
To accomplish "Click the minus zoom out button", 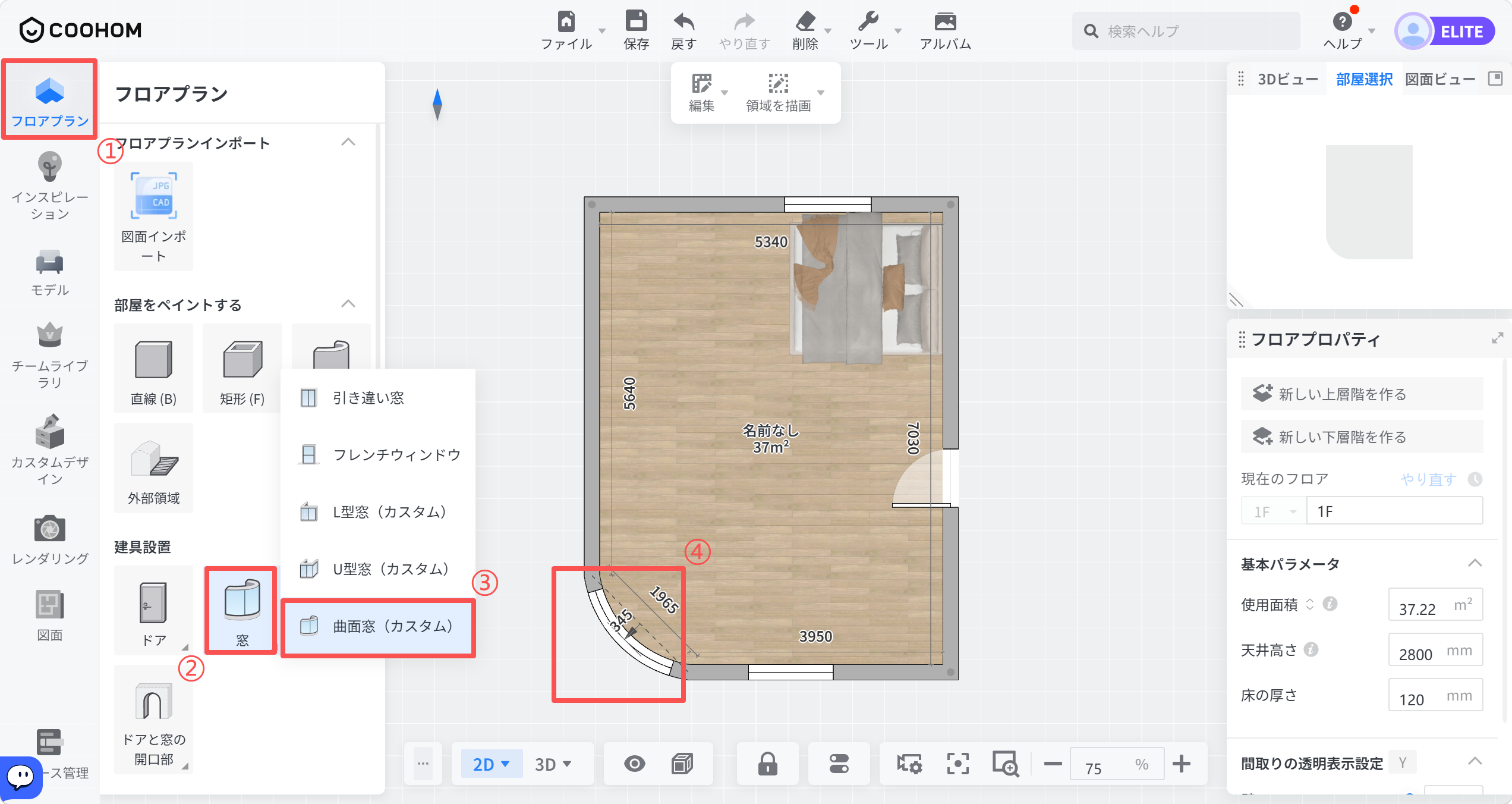I will point(1053,764).
